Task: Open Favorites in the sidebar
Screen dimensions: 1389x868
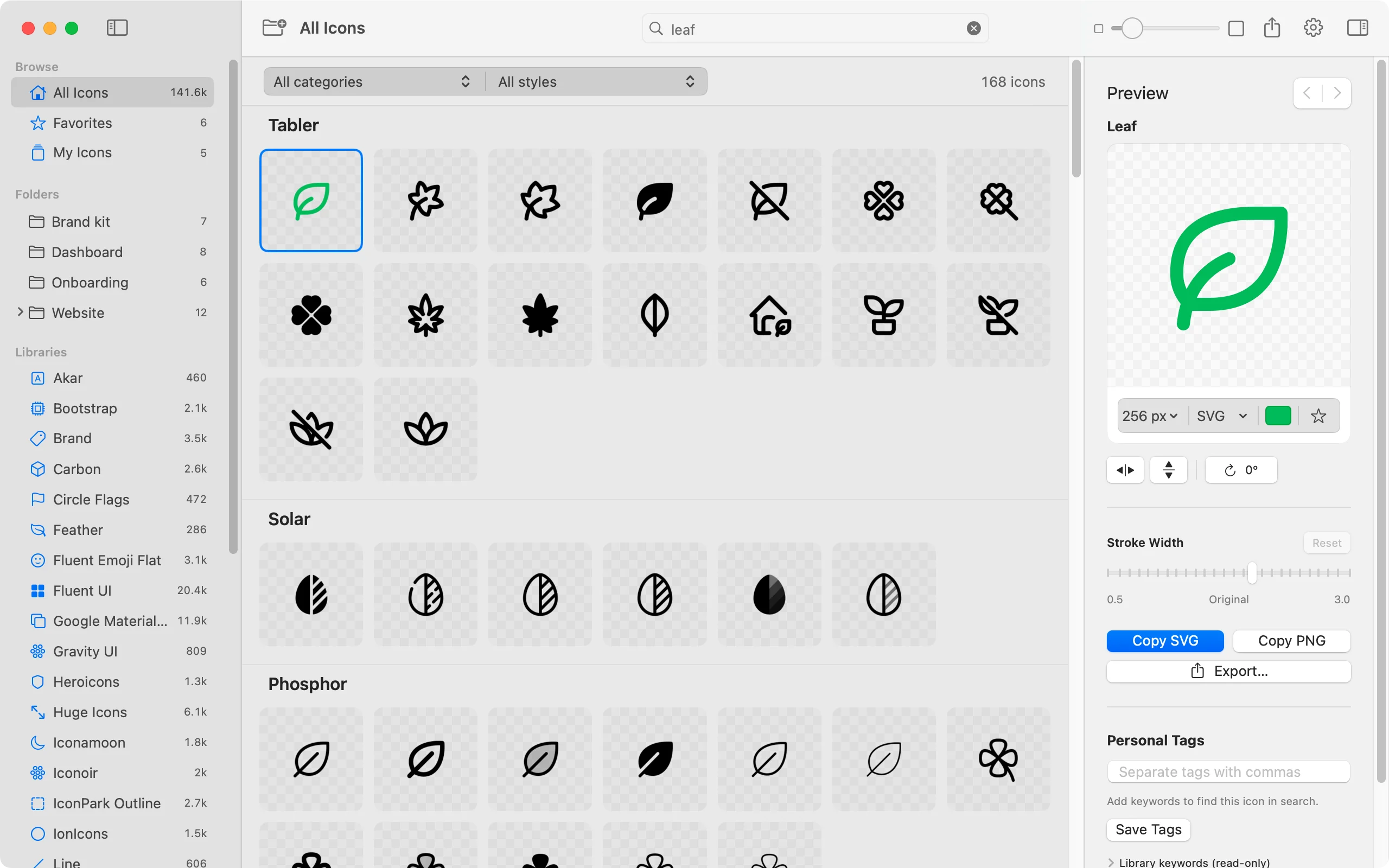Action: [x=112, y=123]
